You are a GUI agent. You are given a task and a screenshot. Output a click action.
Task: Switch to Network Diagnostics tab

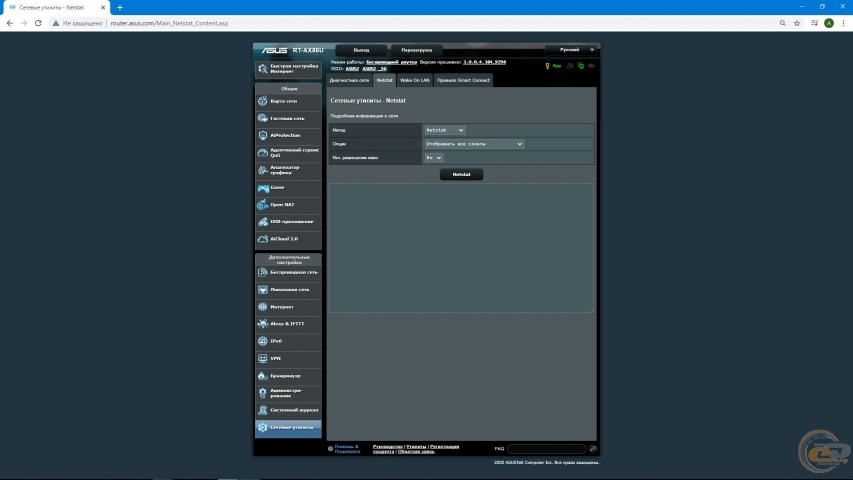pos(349,80)
